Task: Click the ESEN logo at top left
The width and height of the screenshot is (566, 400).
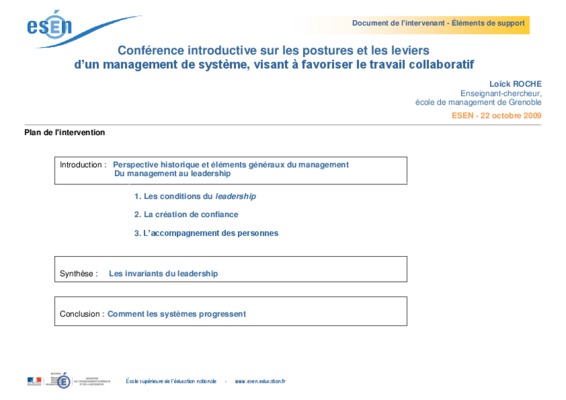Action: tap(84, 29)
